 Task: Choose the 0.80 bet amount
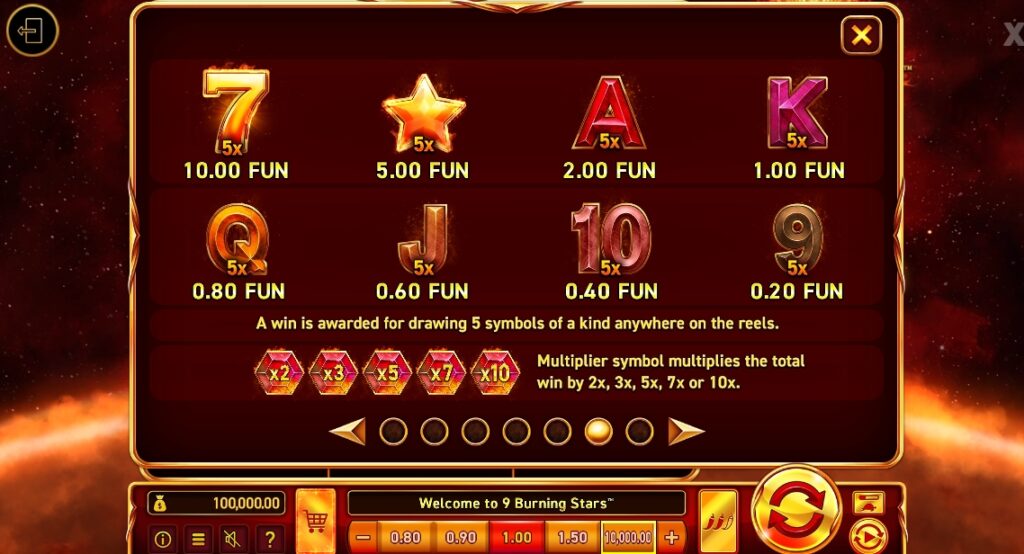click(x=406, y=538)
